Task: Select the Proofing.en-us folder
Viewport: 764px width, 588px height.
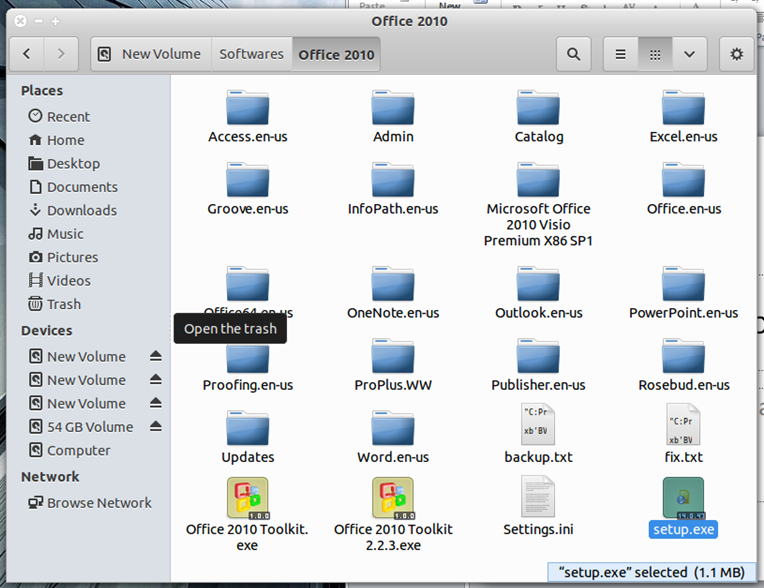Action: pyautogui.click(x=248, y=360)
